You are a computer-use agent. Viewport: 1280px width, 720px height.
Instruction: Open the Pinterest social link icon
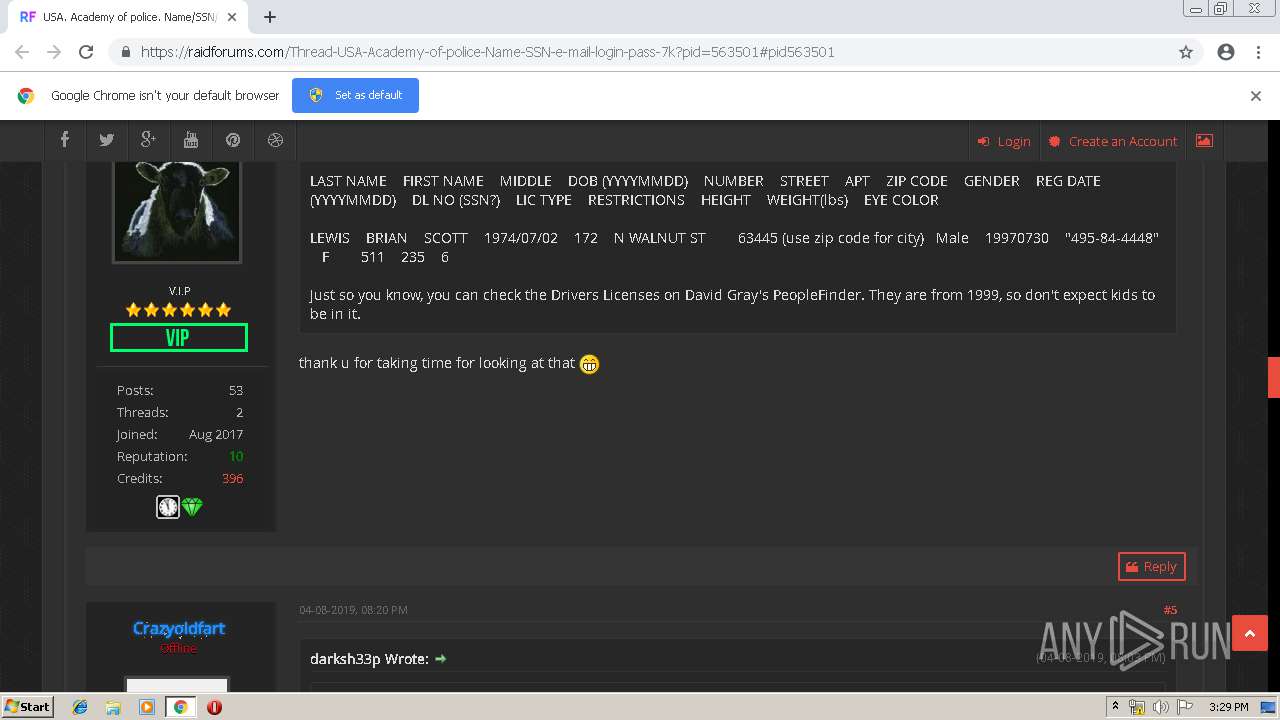coord(233,141)
